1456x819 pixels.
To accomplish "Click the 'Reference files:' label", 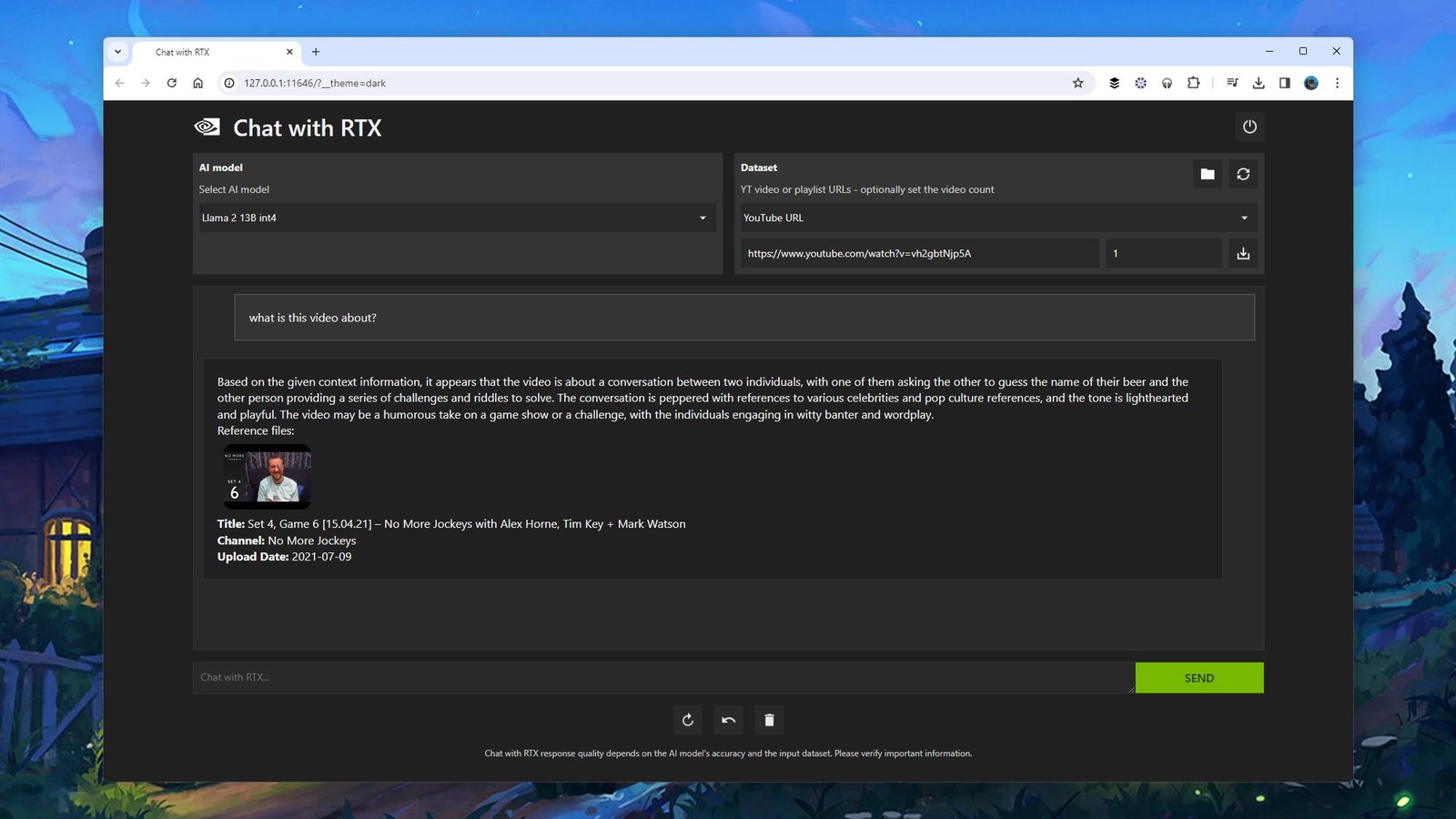I will [x=256, y=430].
